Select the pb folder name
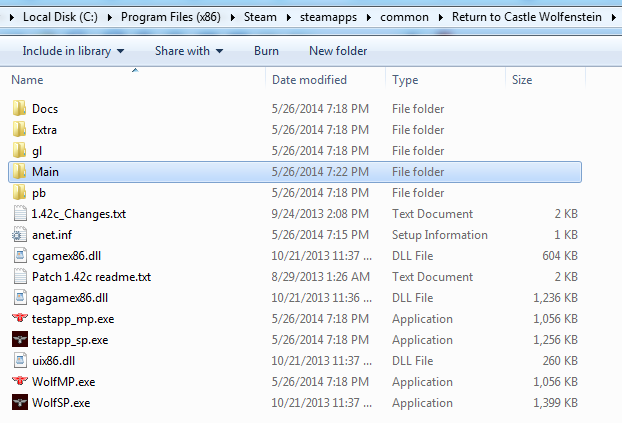The height and width of the screenshot is (423, 622). tap(39, 193)
